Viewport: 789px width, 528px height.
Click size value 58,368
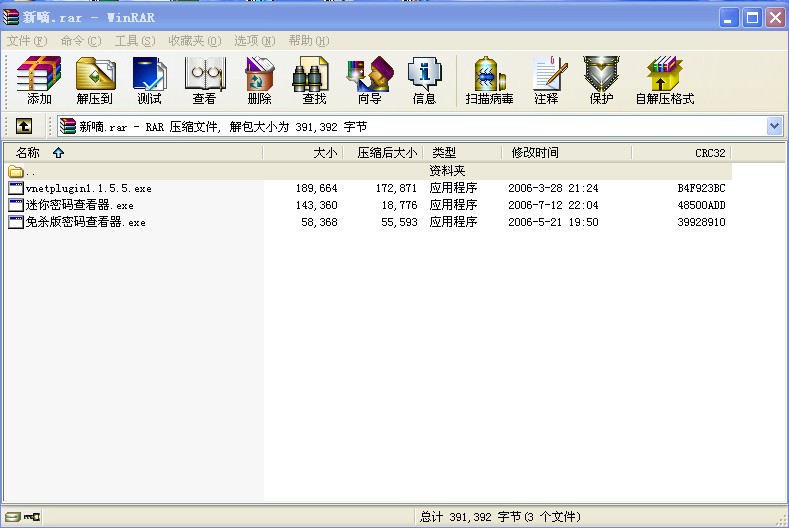tap(319, 222)
